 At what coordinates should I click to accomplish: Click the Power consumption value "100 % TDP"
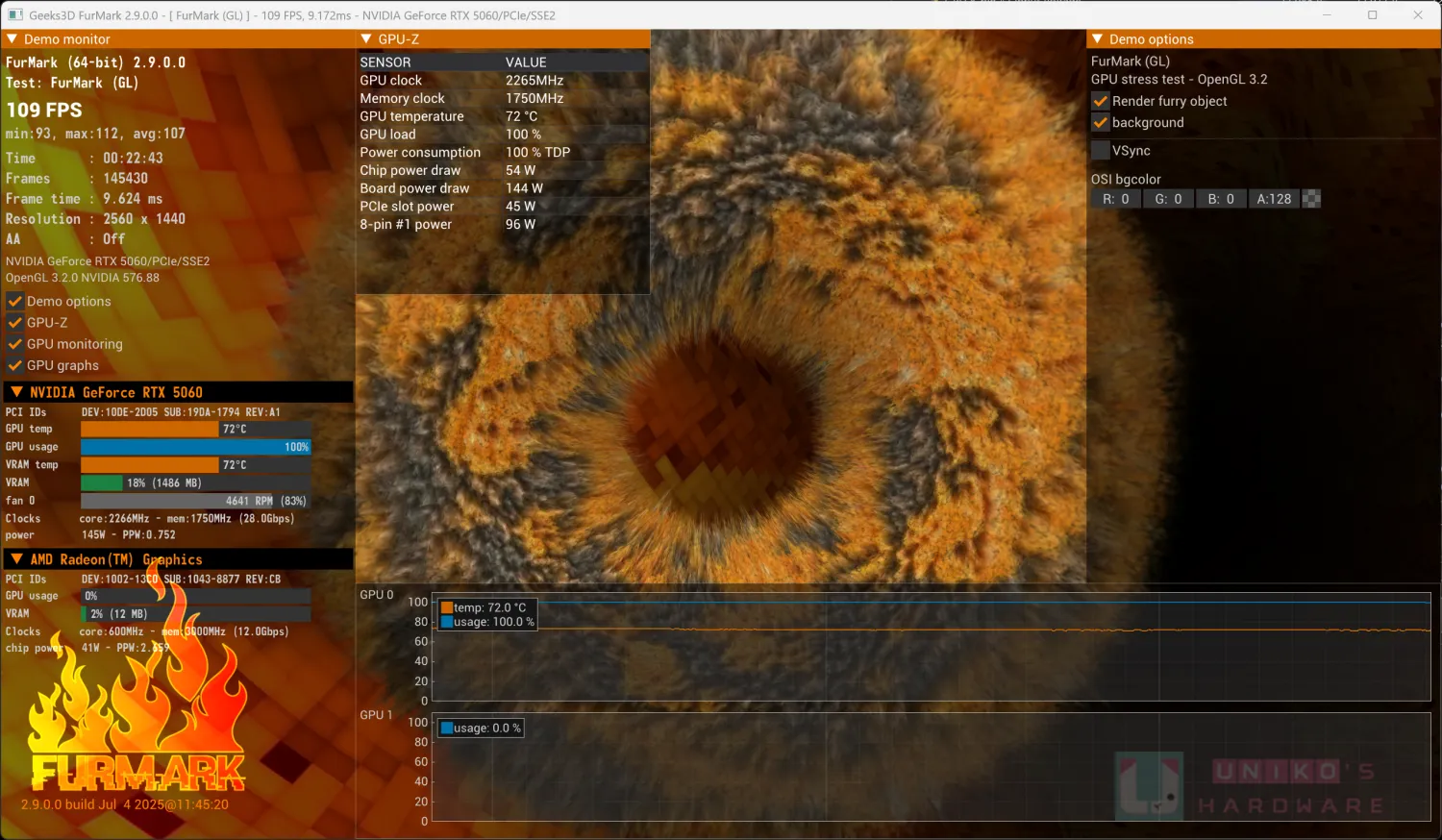(x=538, y=152)
